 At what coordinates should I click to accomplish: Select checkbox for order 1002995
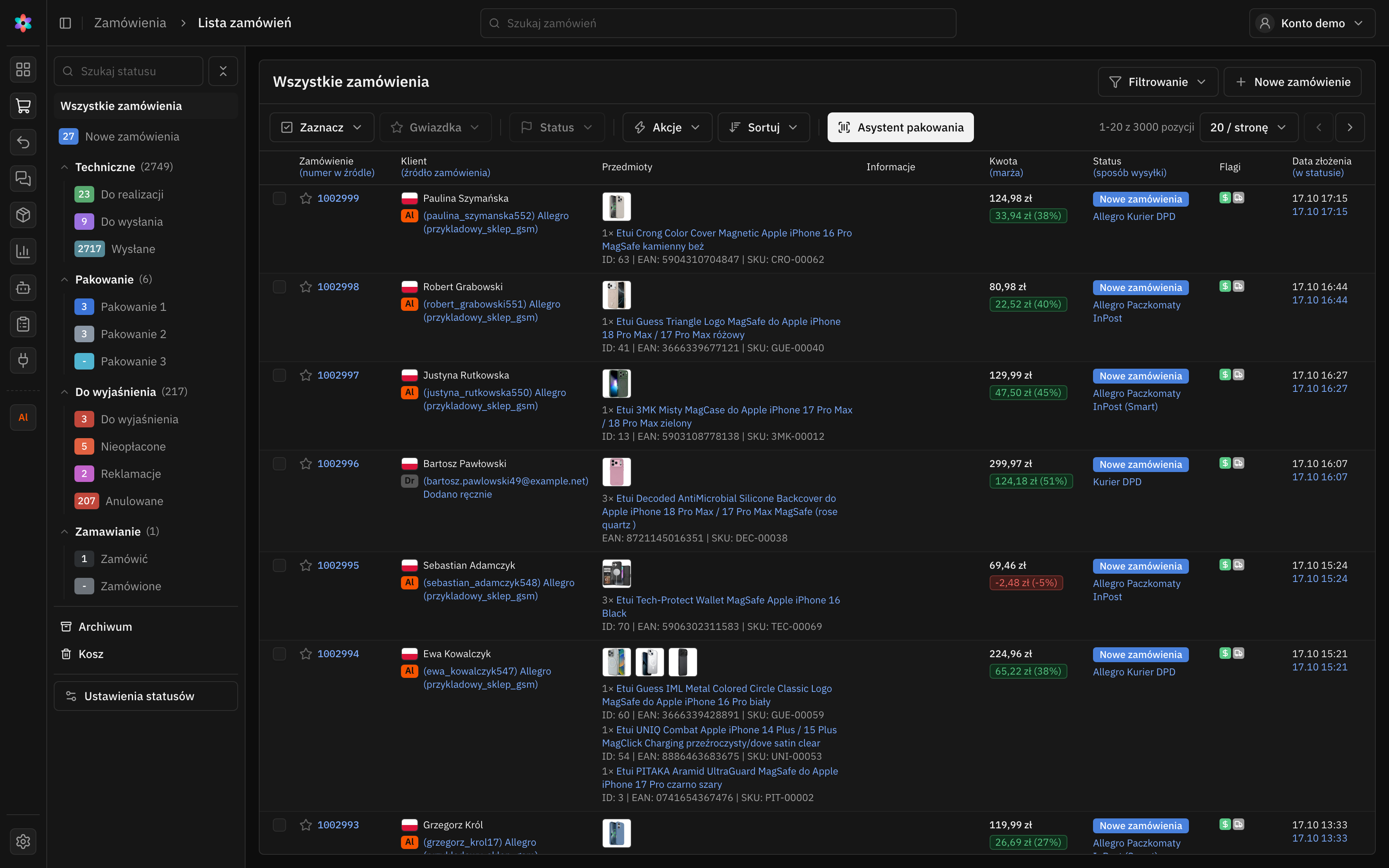(279, 565)
